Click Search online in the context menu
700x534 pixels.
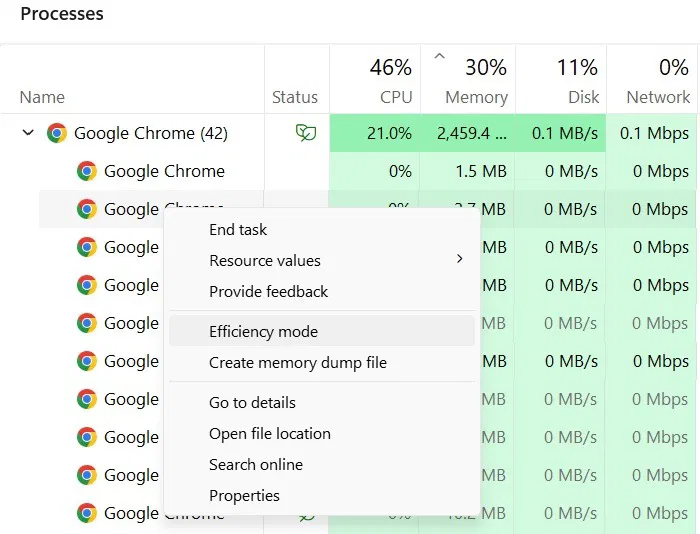255,464
